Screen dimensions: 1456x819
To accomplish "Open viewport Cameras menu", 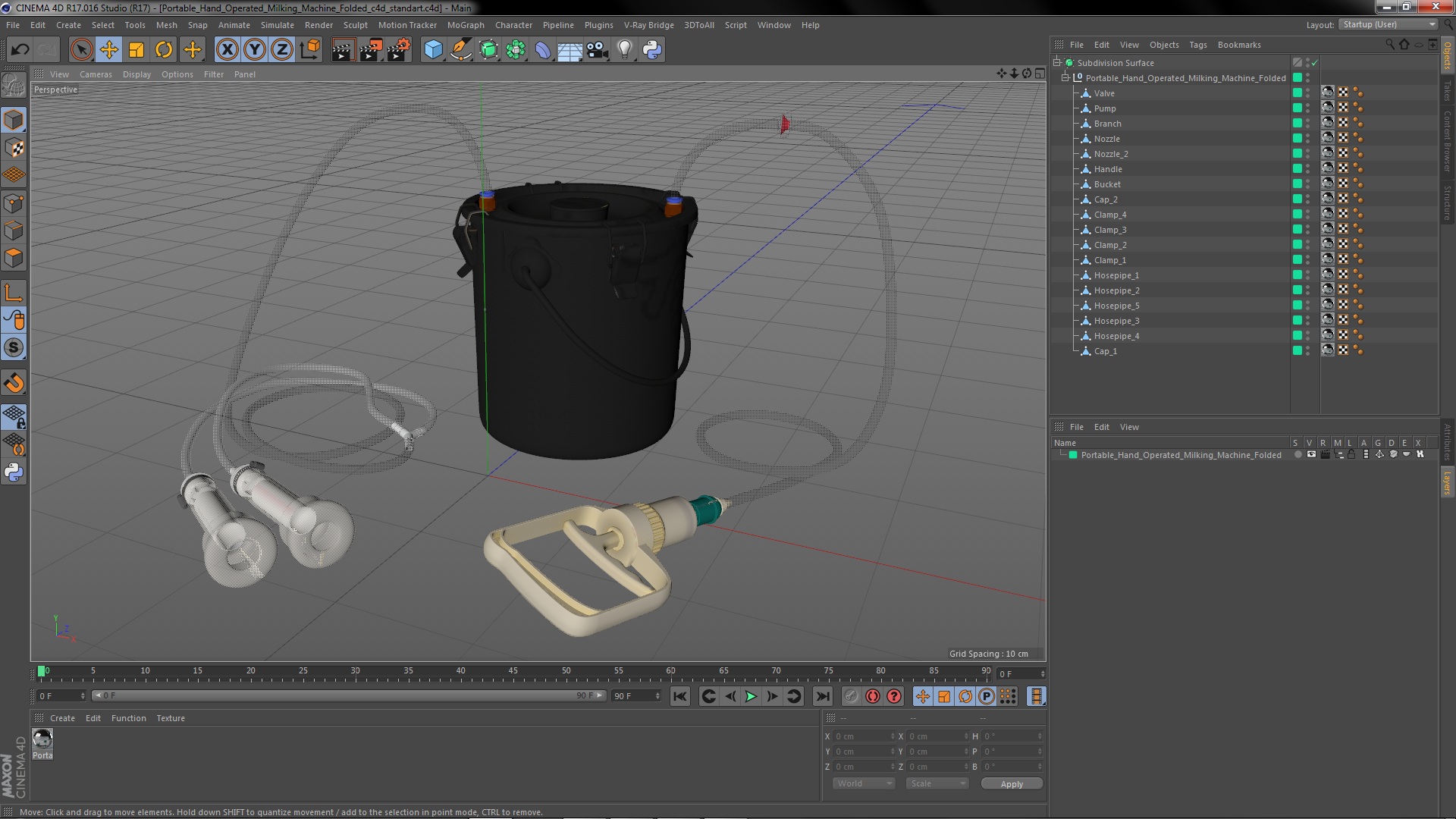I will (x=96, y=74).
